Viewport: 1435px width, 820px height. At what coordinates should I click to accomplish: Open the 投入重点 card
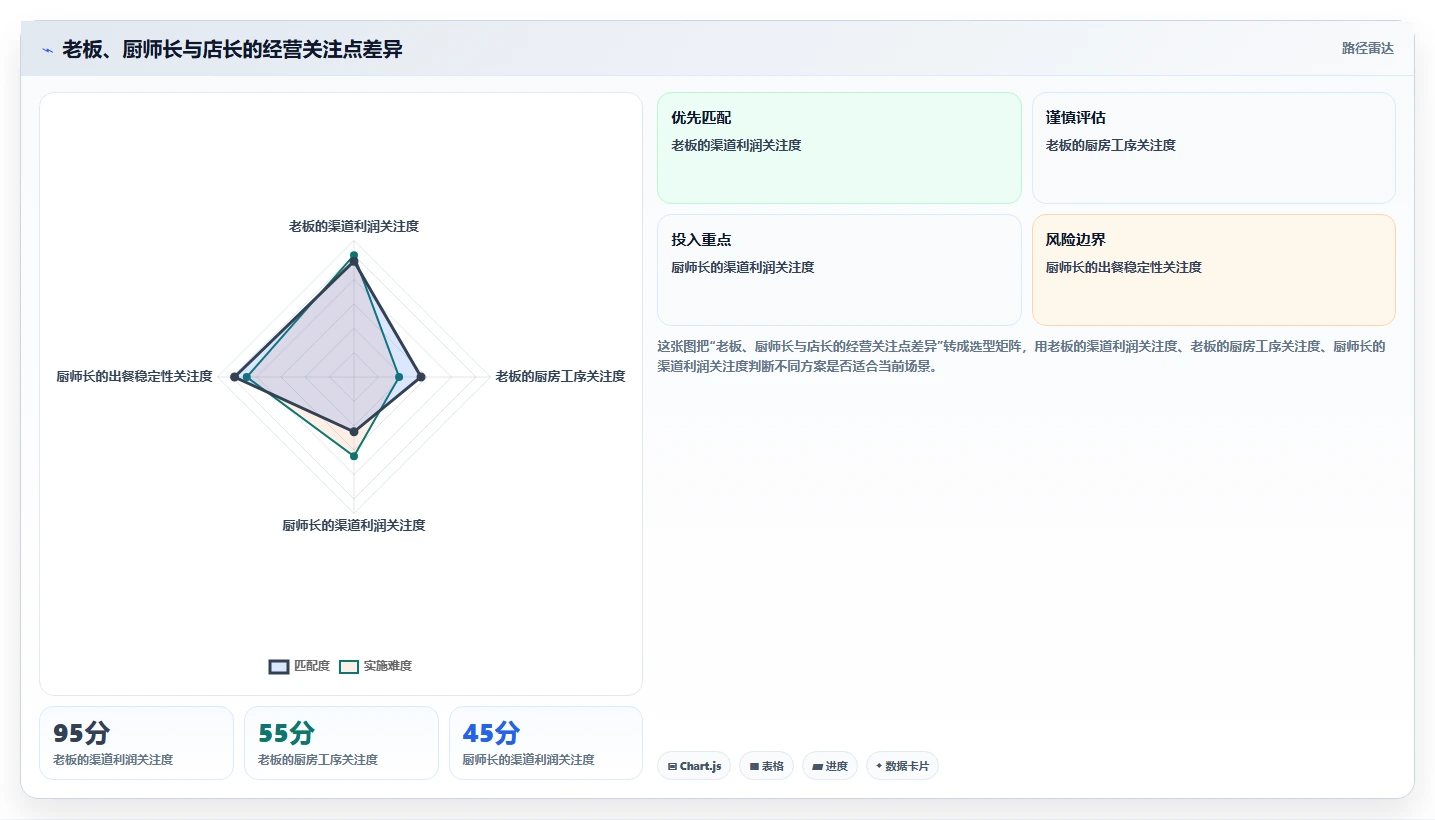click(x=839, y=270)
